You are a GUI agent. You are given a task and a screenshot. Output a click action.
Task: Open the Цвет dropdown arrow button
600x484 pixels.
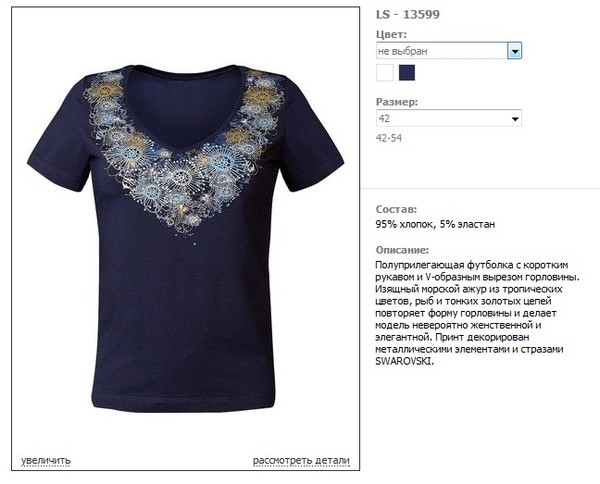[x=514, y=51]
